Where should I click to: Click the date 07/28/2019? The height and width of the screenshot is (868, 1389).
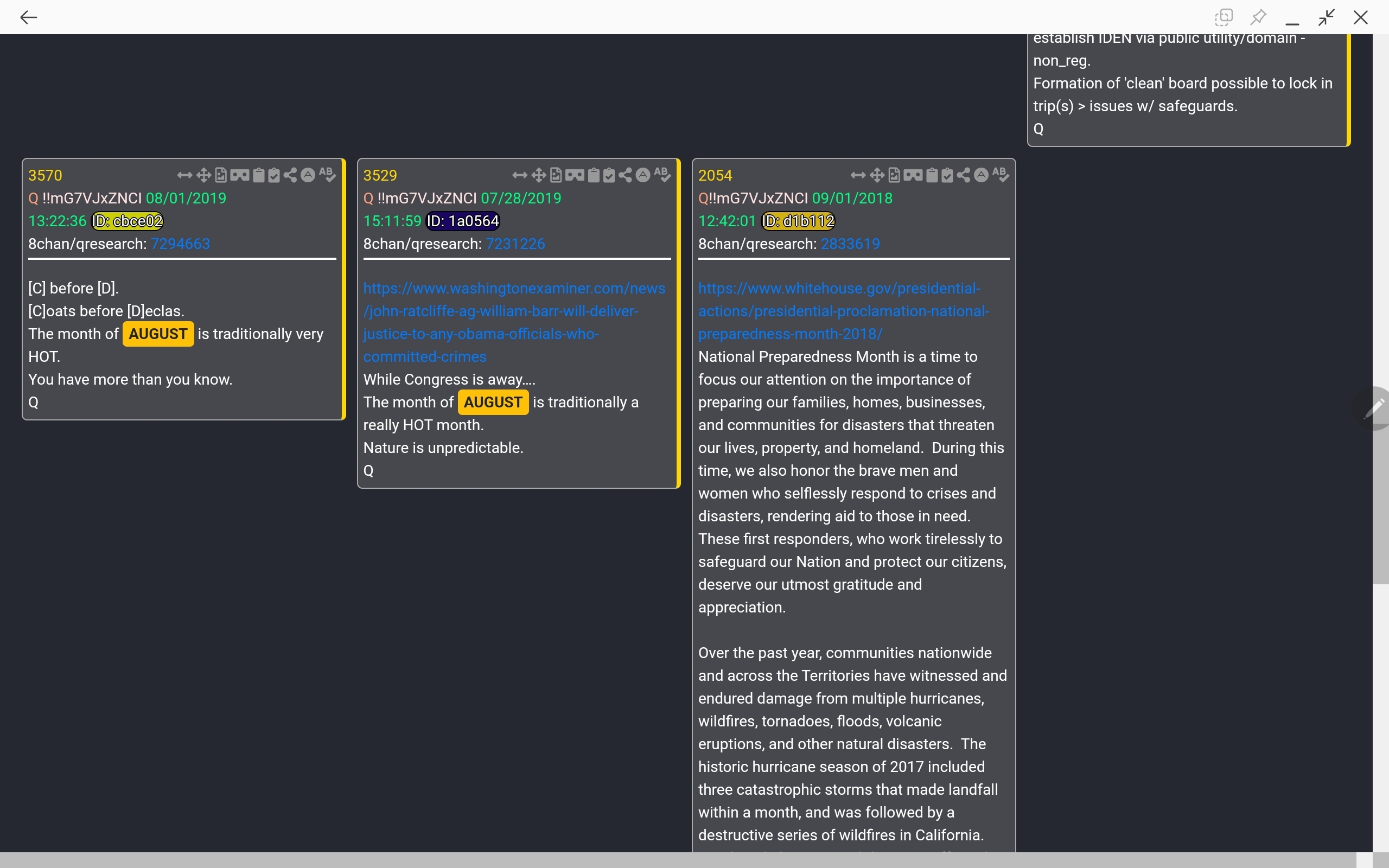(x=521, y=198)
